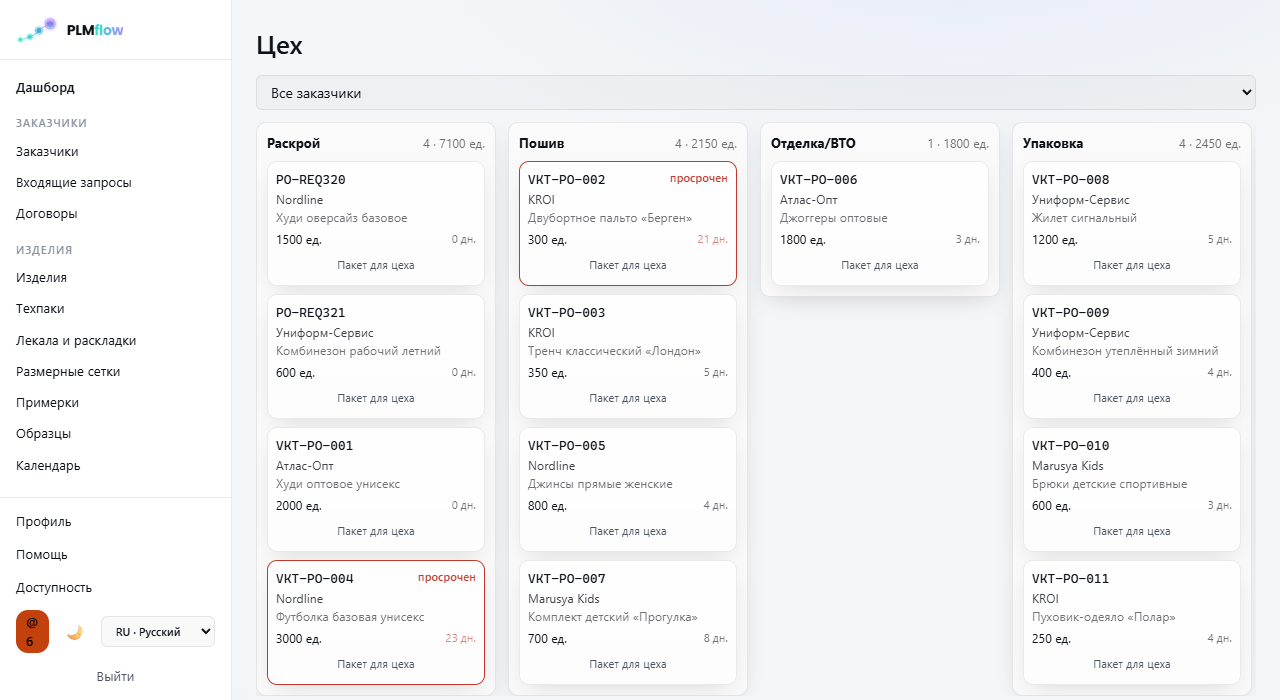Image resolution: width=1280 pixels, height=700 pixels.
Task: Click the "Упаковка" column header
Action: click(x=1053, y=144)
